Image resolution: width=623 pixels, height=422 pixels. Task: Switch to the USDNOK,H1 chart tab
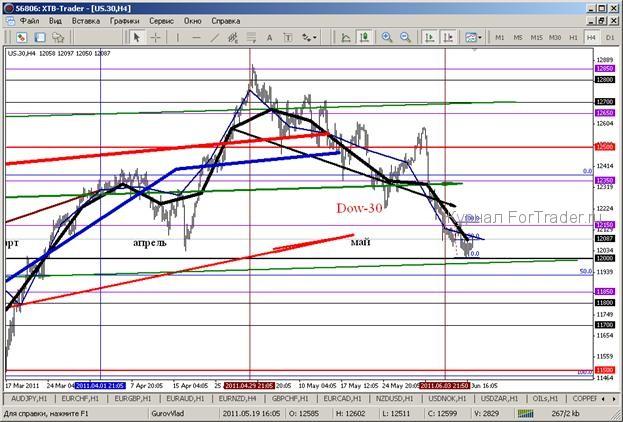447,399
